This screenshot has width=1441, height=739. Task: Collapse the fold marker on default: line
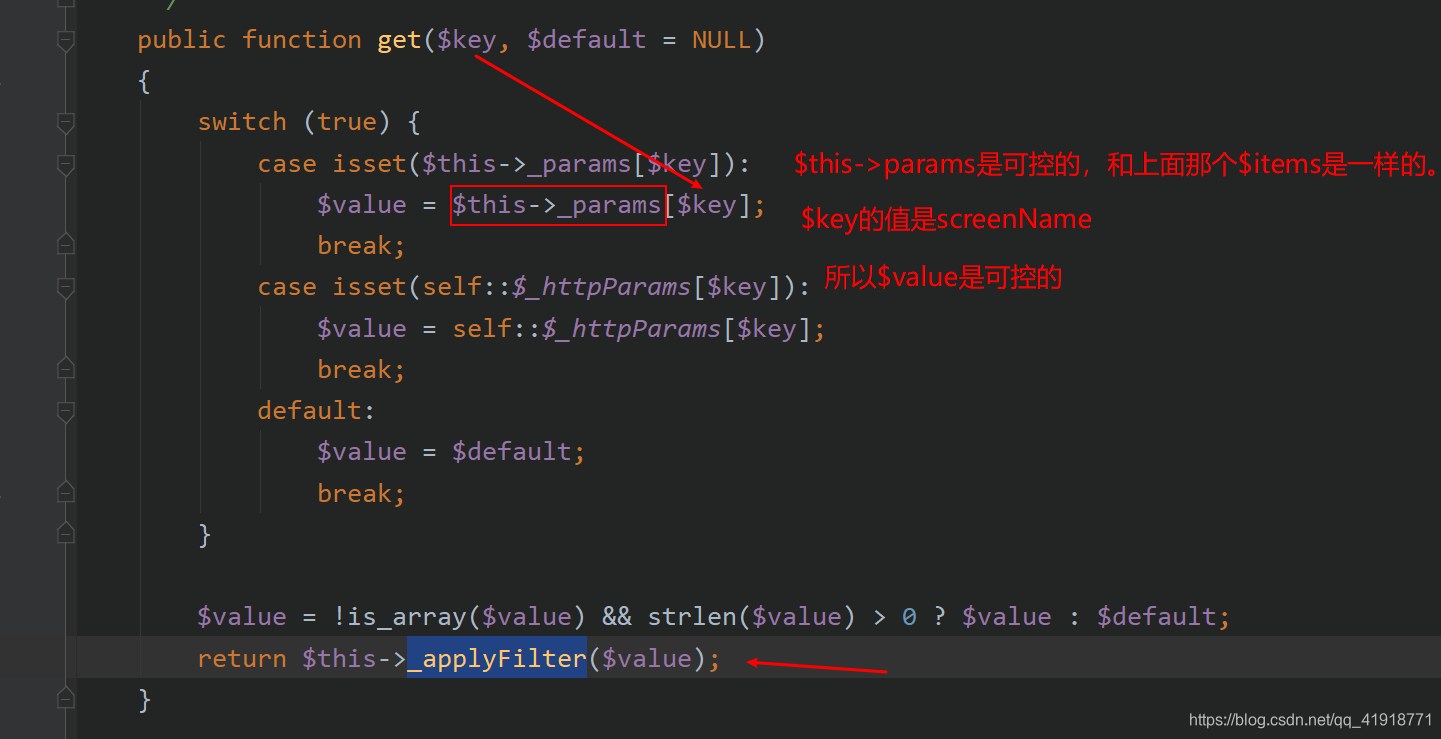[x=66, y=411]
